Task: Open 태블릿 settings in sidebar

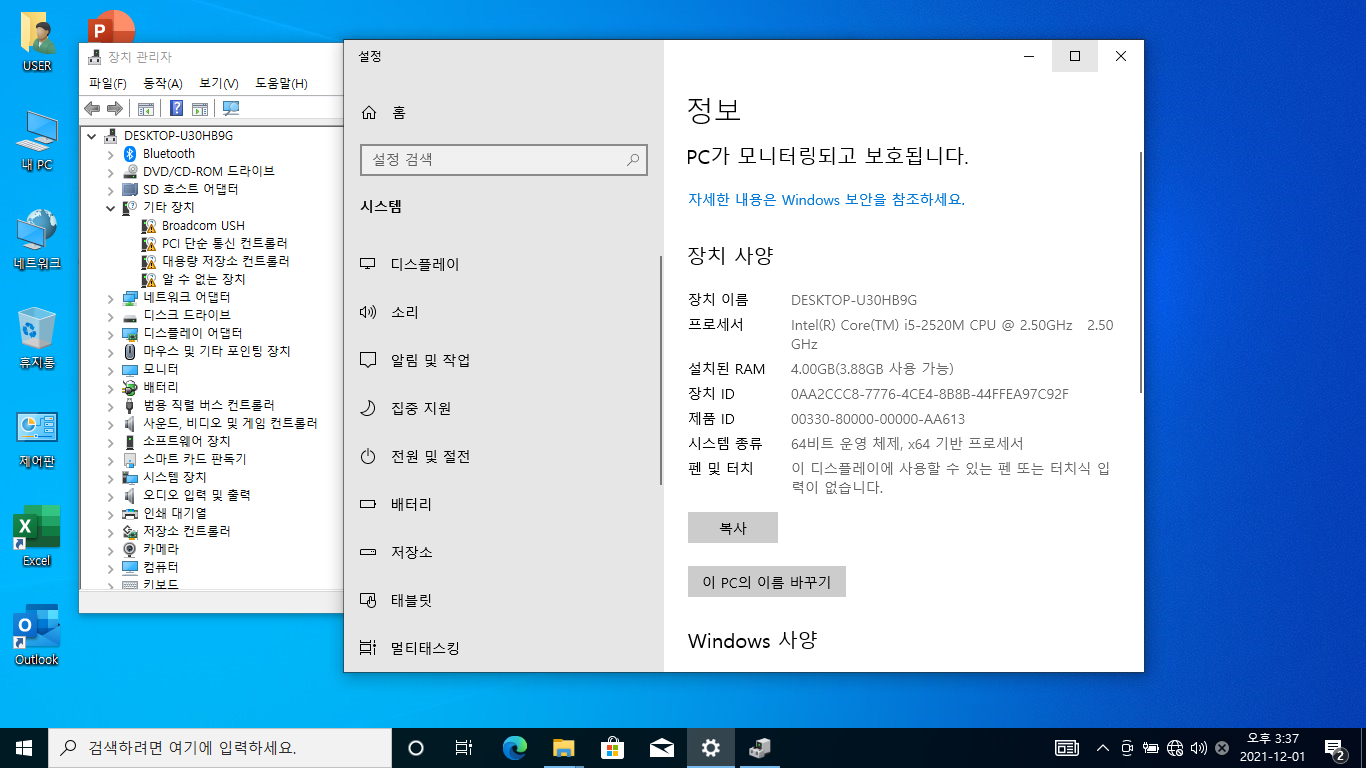Action: coord(503,600)
